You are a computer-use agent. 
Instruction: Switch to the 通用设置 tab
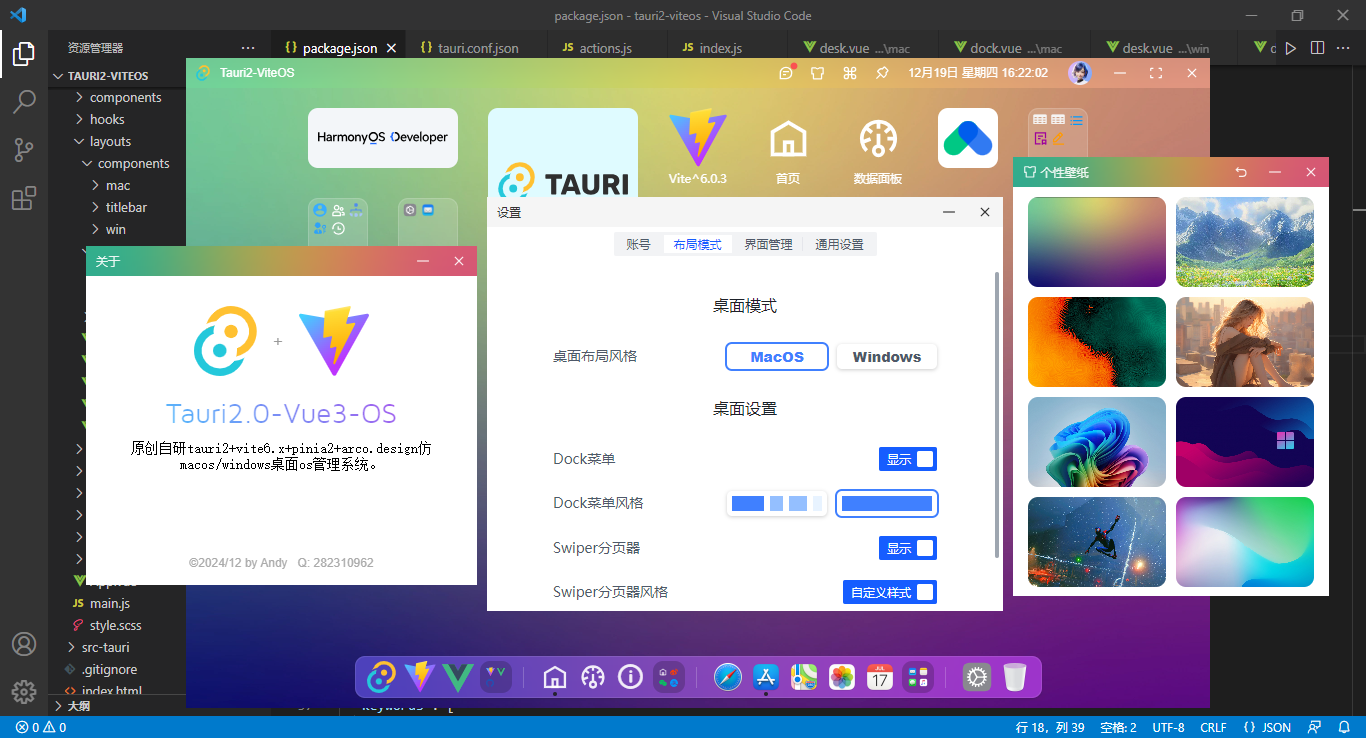tap(839, 244)
